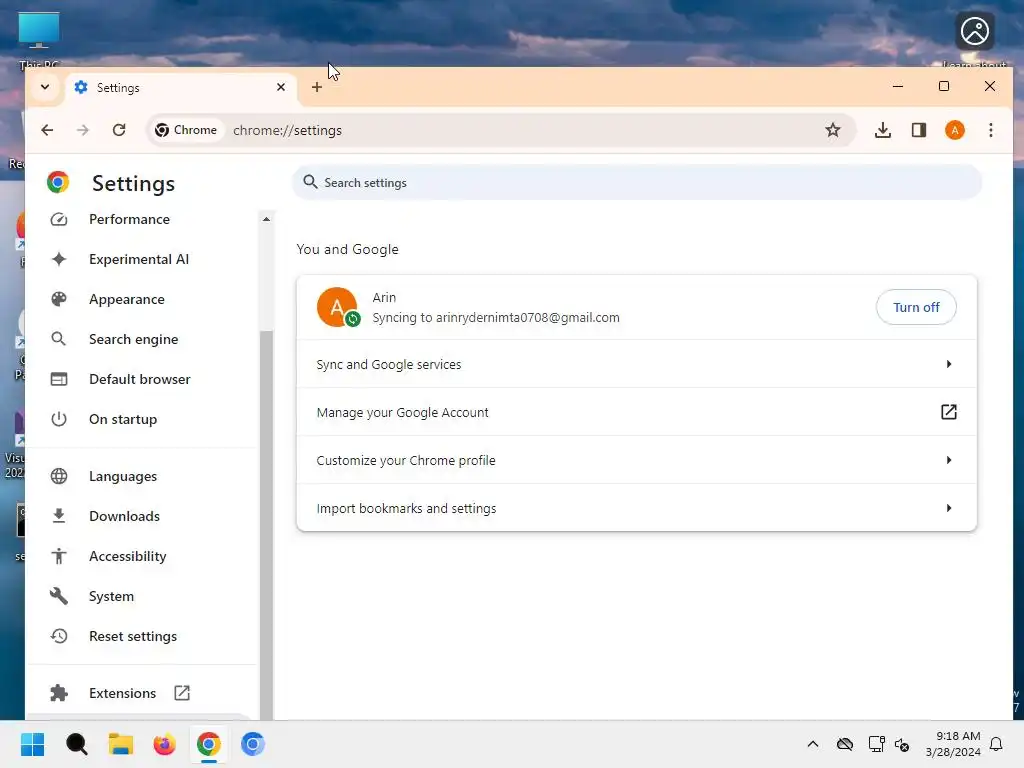Go to Appearance settings

127,299
